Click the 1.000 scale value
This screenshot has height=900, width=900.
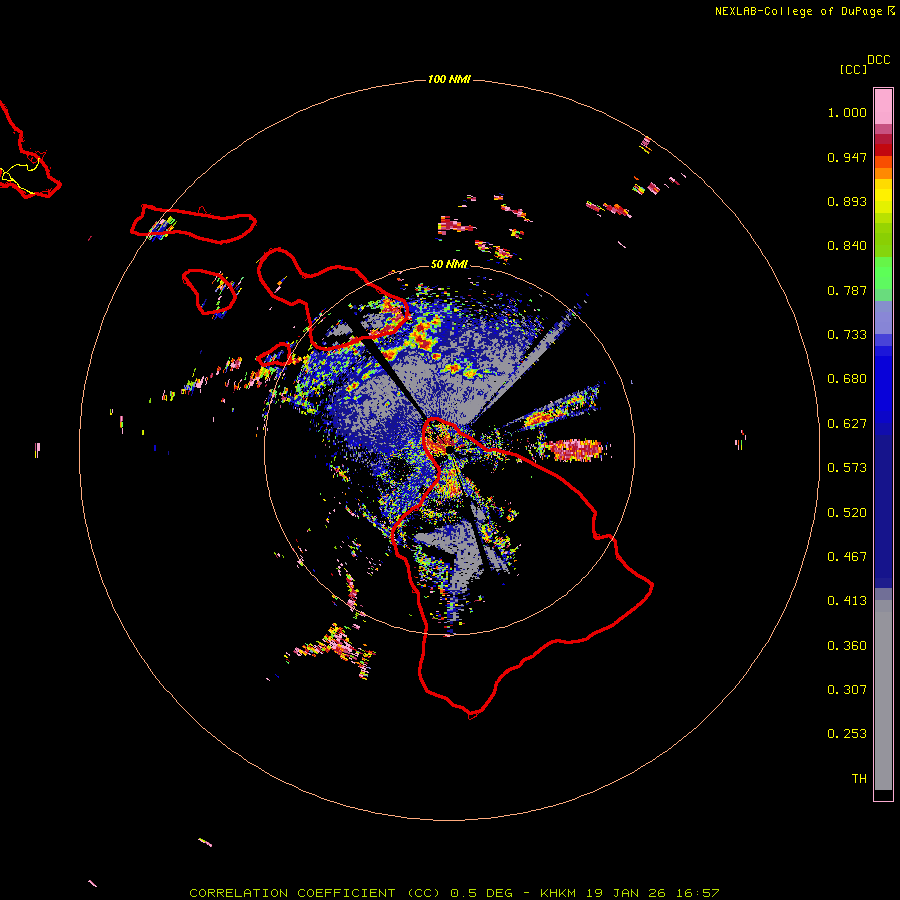[847, 112]
